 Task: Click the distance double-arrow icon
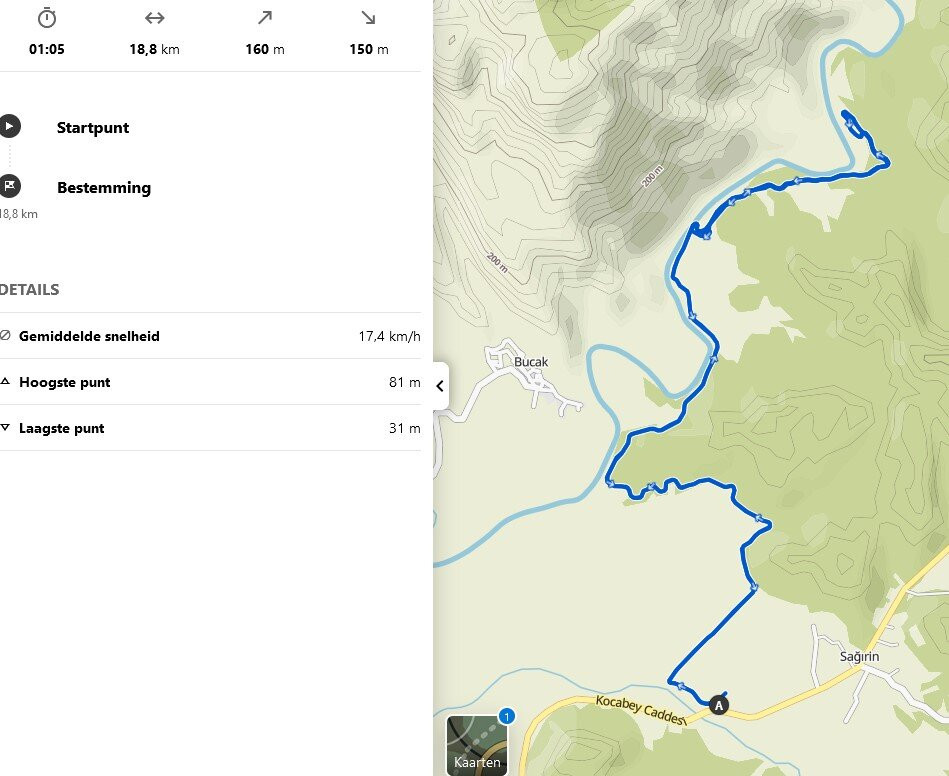(x=154, y=18)
